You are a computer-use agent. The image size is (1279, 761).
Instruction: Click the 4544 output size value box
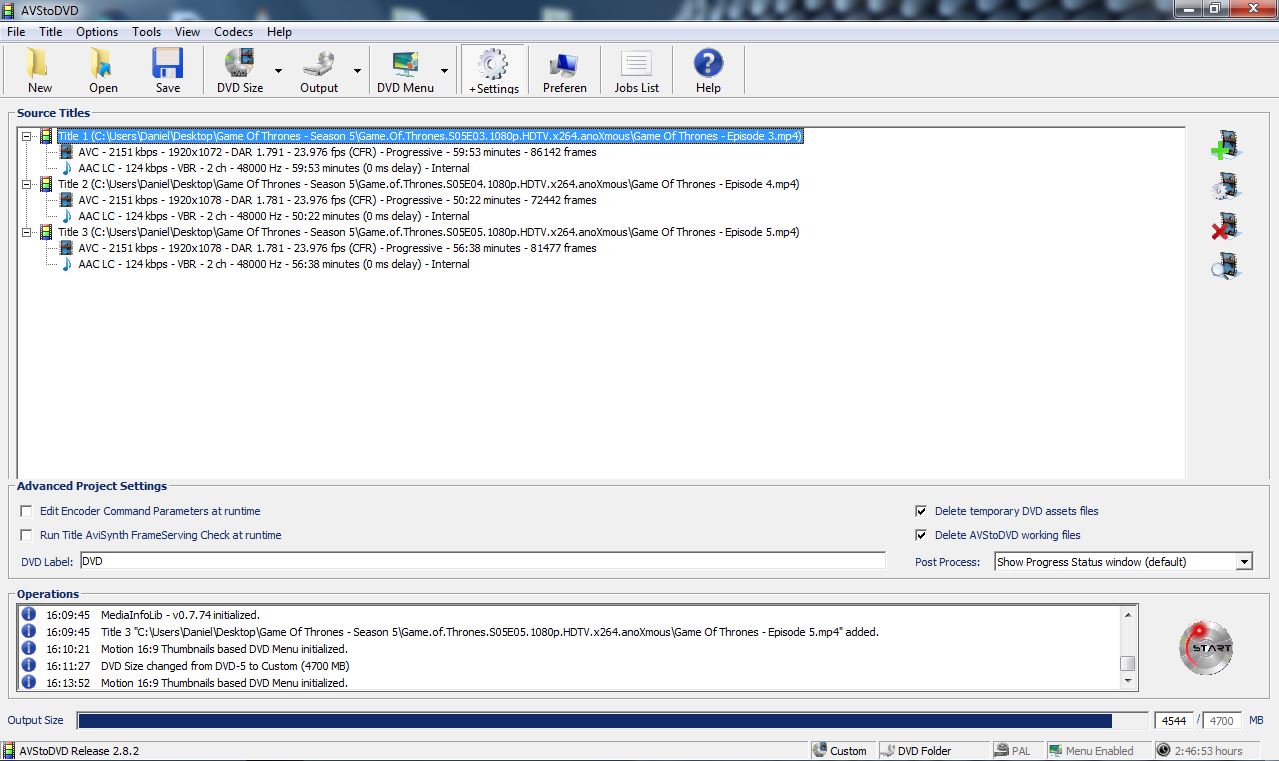click(x=1174, y=720)
